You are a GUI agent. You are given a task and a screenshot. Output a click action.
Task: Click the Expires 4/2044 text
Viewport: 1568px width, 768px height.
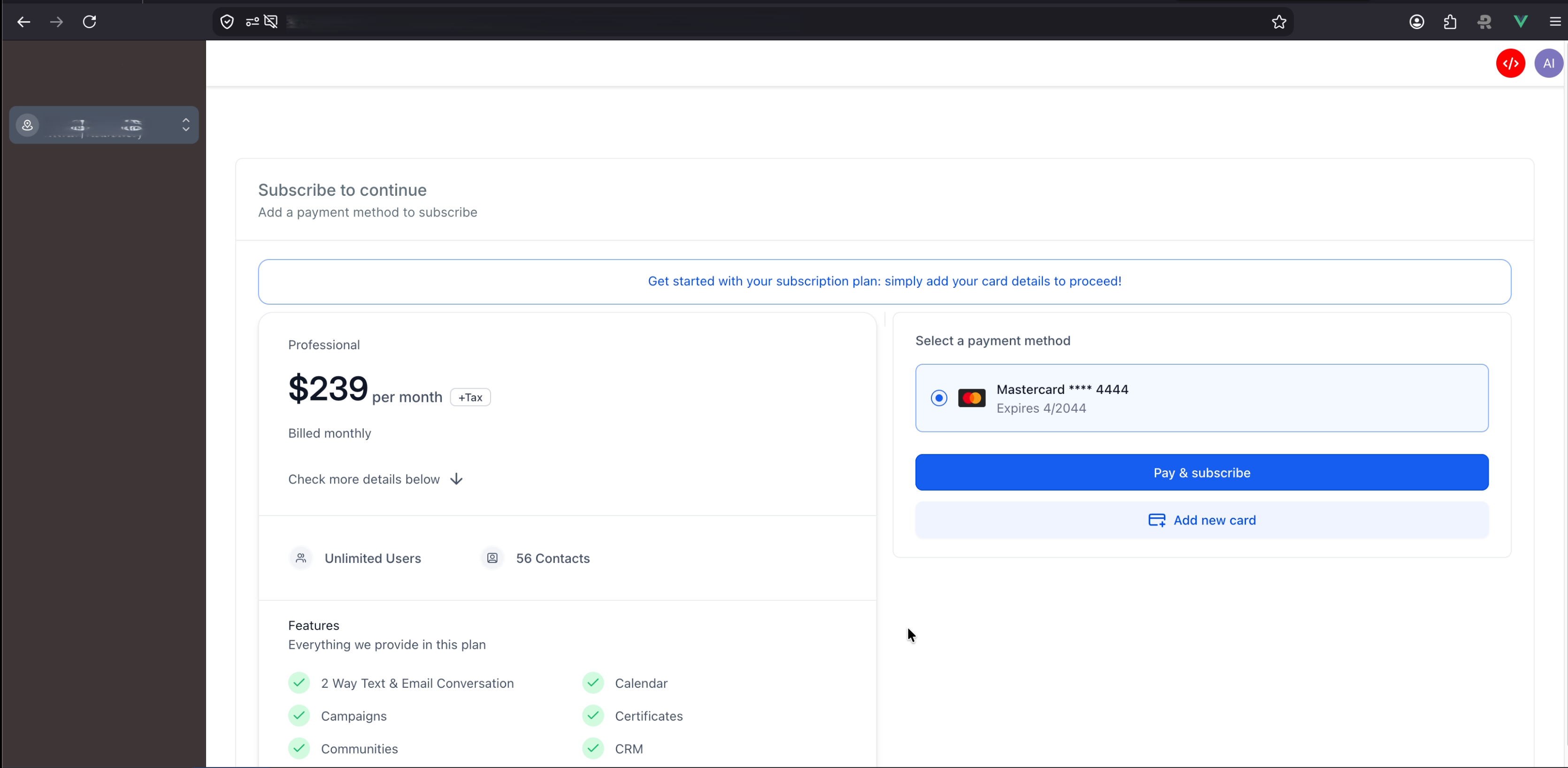pyautogui.click(x=1041, y=408)
